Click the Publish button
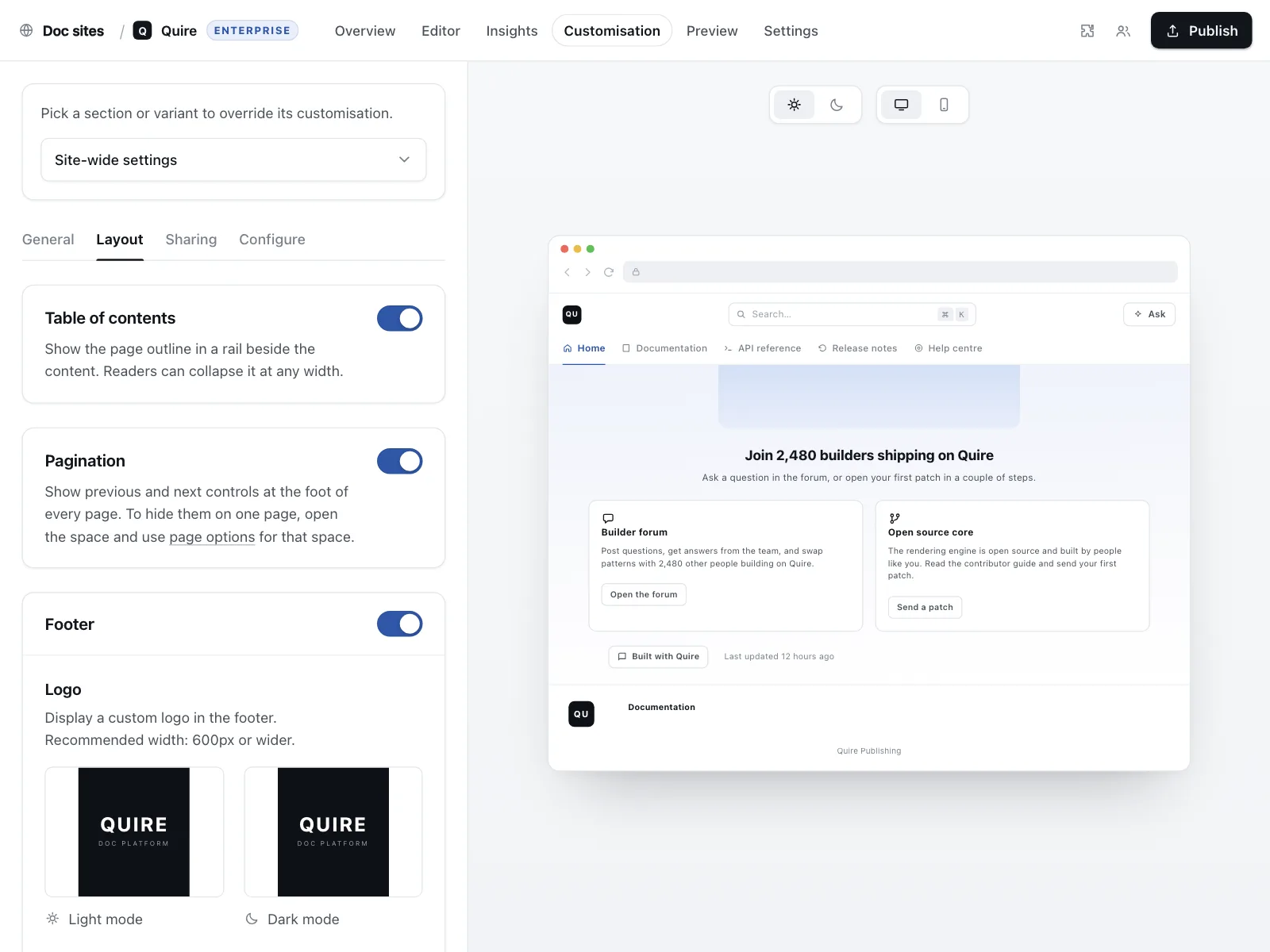This screenshot has height=952, width=1270. pos(1201,31)
